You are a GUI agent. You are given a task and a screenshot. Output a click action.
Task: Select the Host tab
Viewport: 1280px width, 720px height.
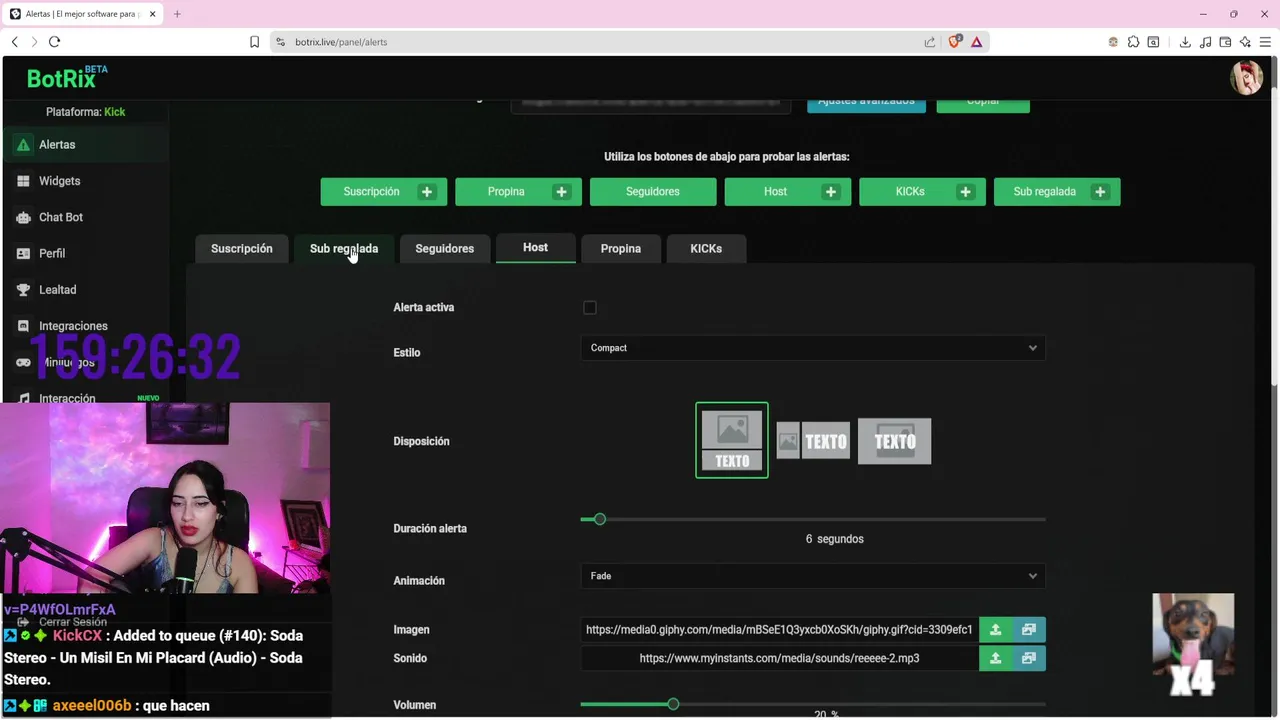tap(536, 248)
